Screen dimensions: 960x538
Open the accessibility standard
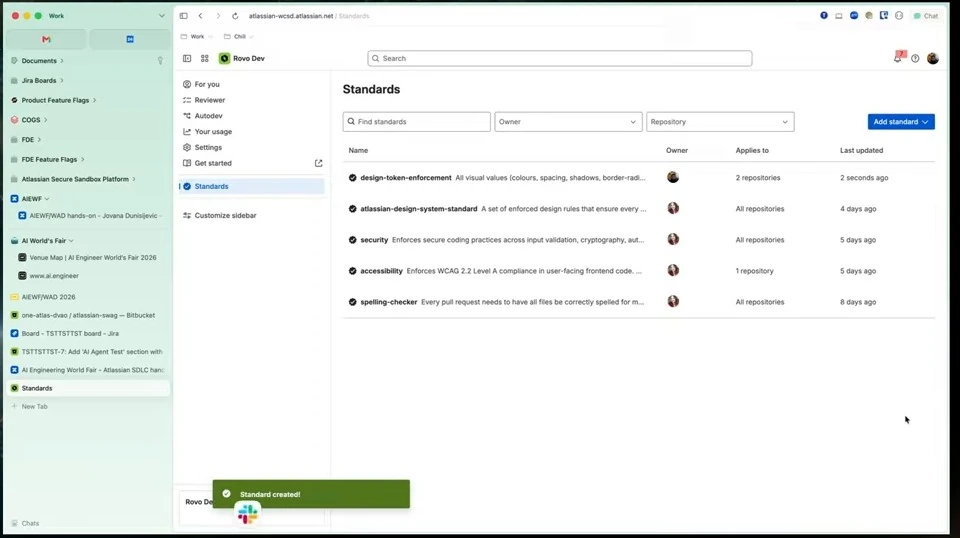[381, 271]
